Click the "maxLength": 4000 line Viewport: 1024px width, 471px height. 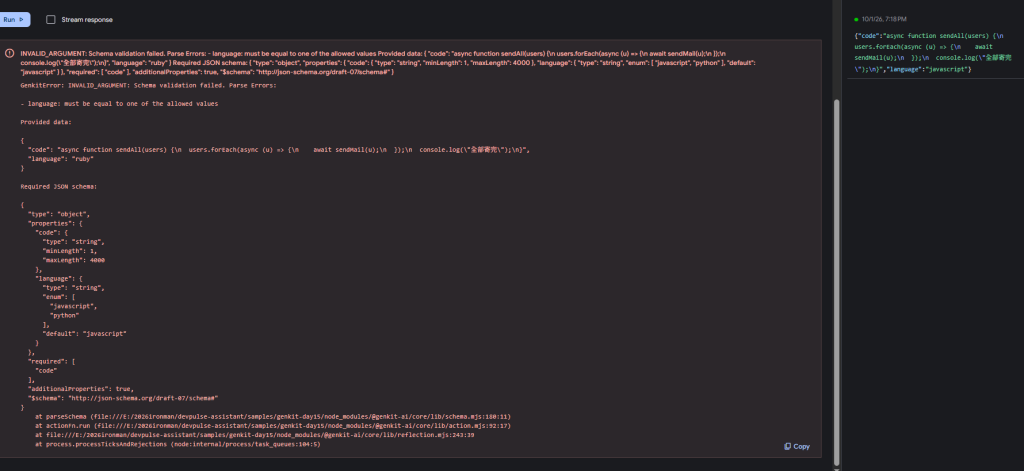[x=74, y=260]
